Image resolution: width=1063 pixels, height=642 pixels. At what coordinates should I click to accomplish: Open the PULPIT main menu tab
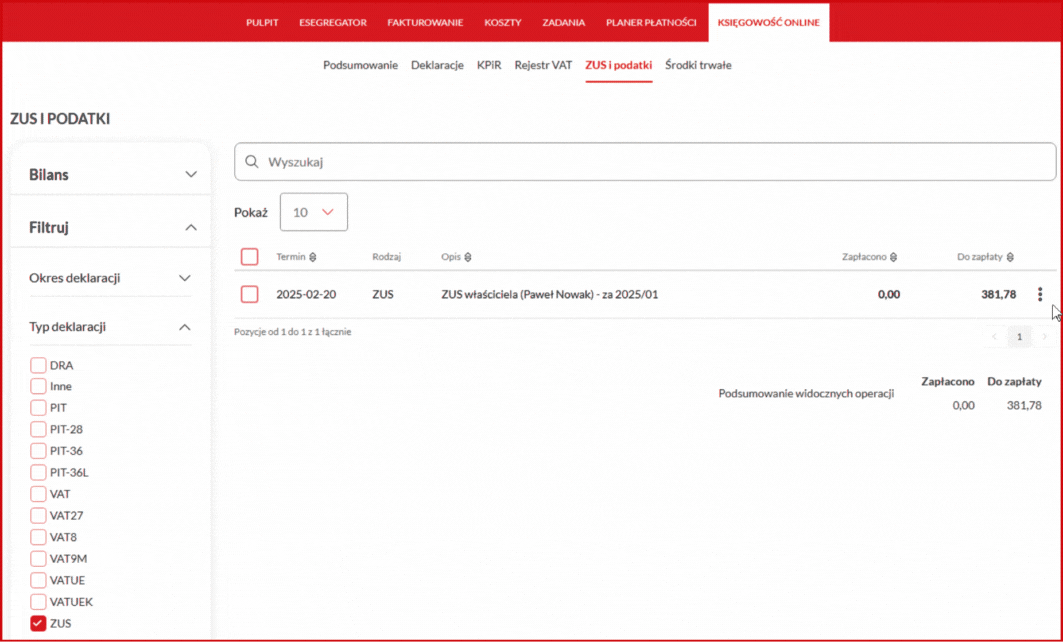coord(262,22)
